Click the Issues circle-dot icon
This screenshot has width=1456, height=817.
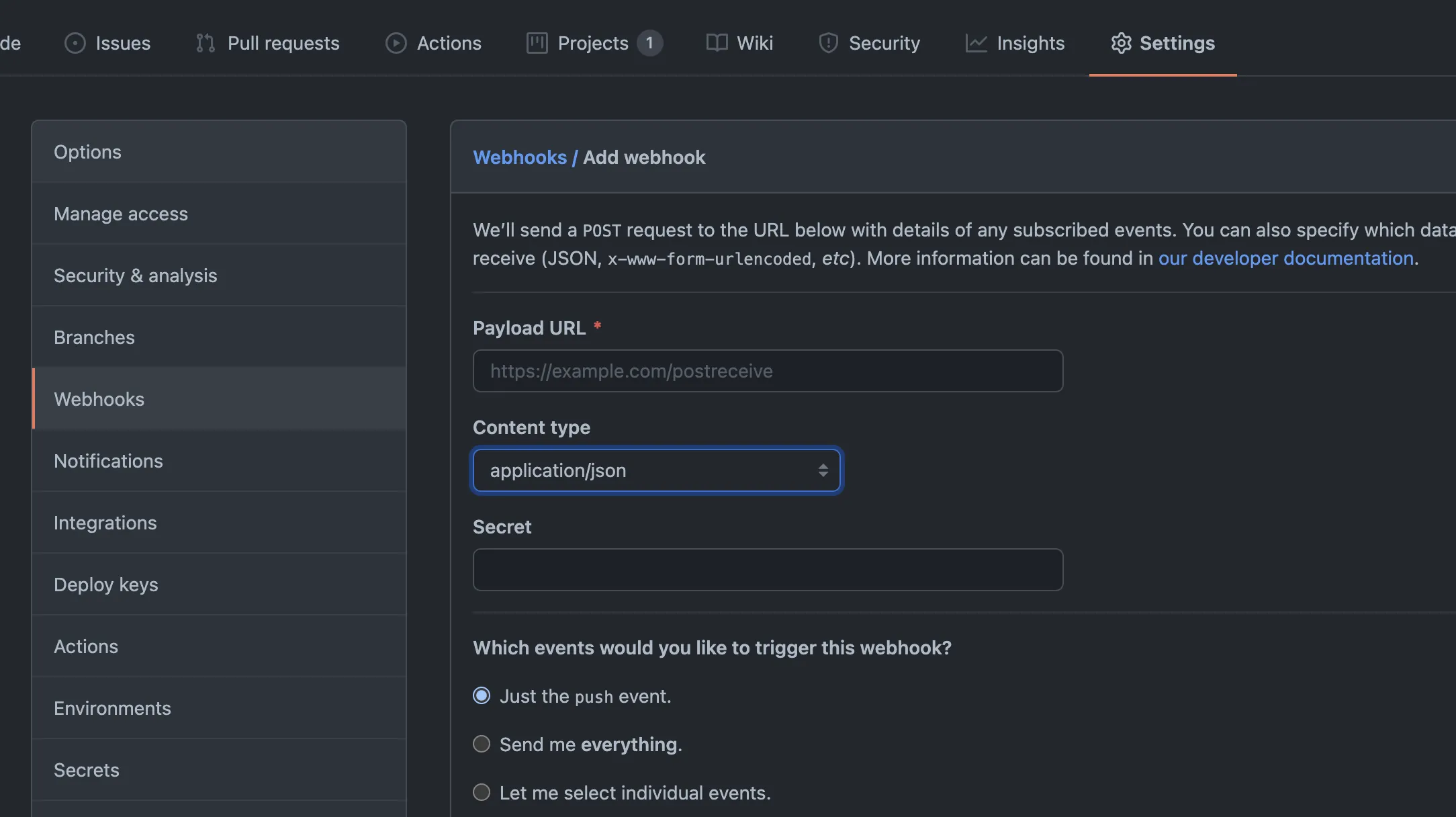pos(75,43)
